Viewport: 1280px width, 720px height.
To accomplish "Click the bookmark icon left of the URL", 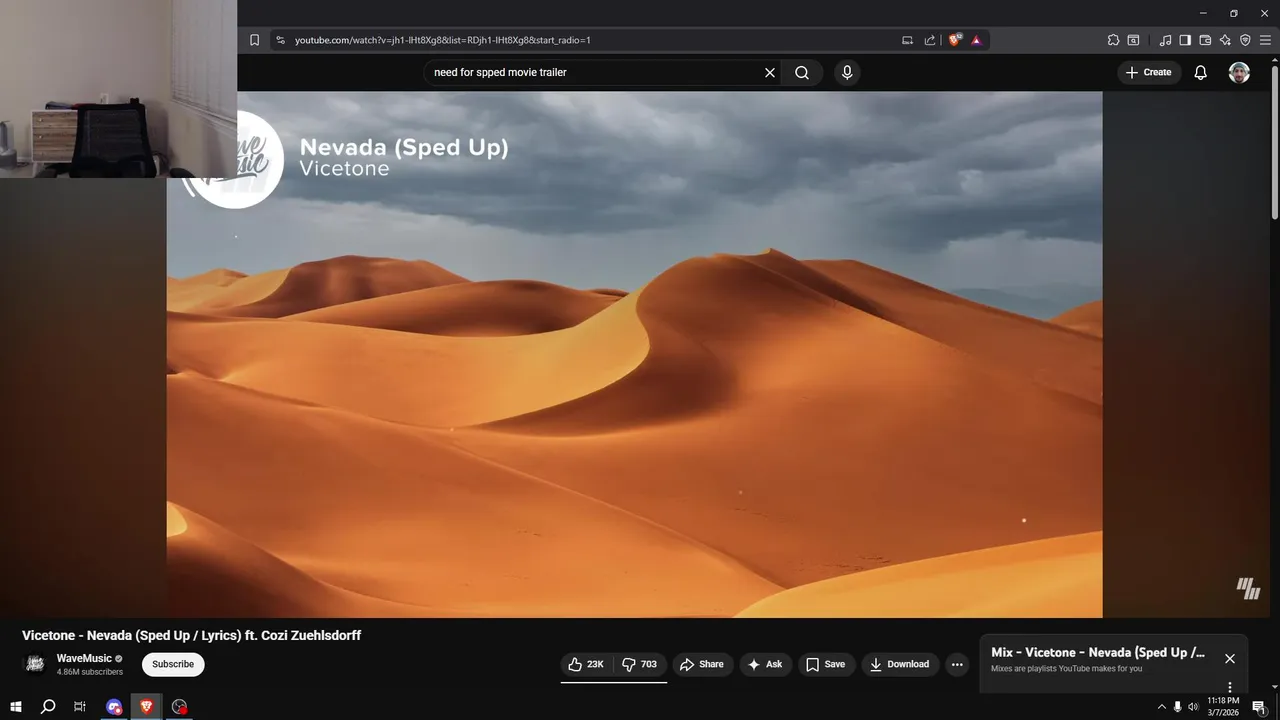I will [x=254, y=40].
